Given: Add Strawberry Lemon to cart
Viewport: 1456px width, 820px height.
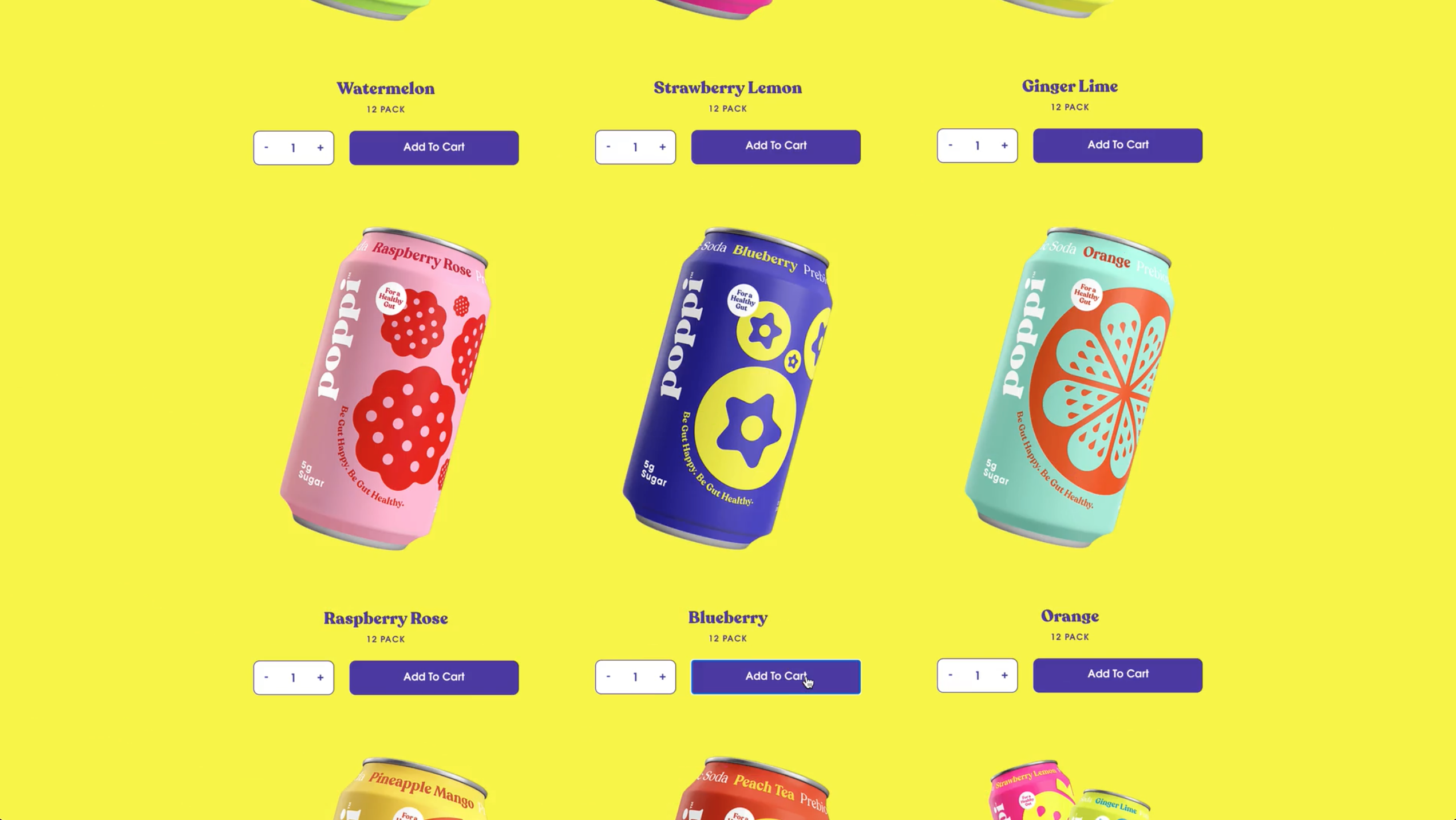Looking at the screenshot, I should [x=776, y=147].
